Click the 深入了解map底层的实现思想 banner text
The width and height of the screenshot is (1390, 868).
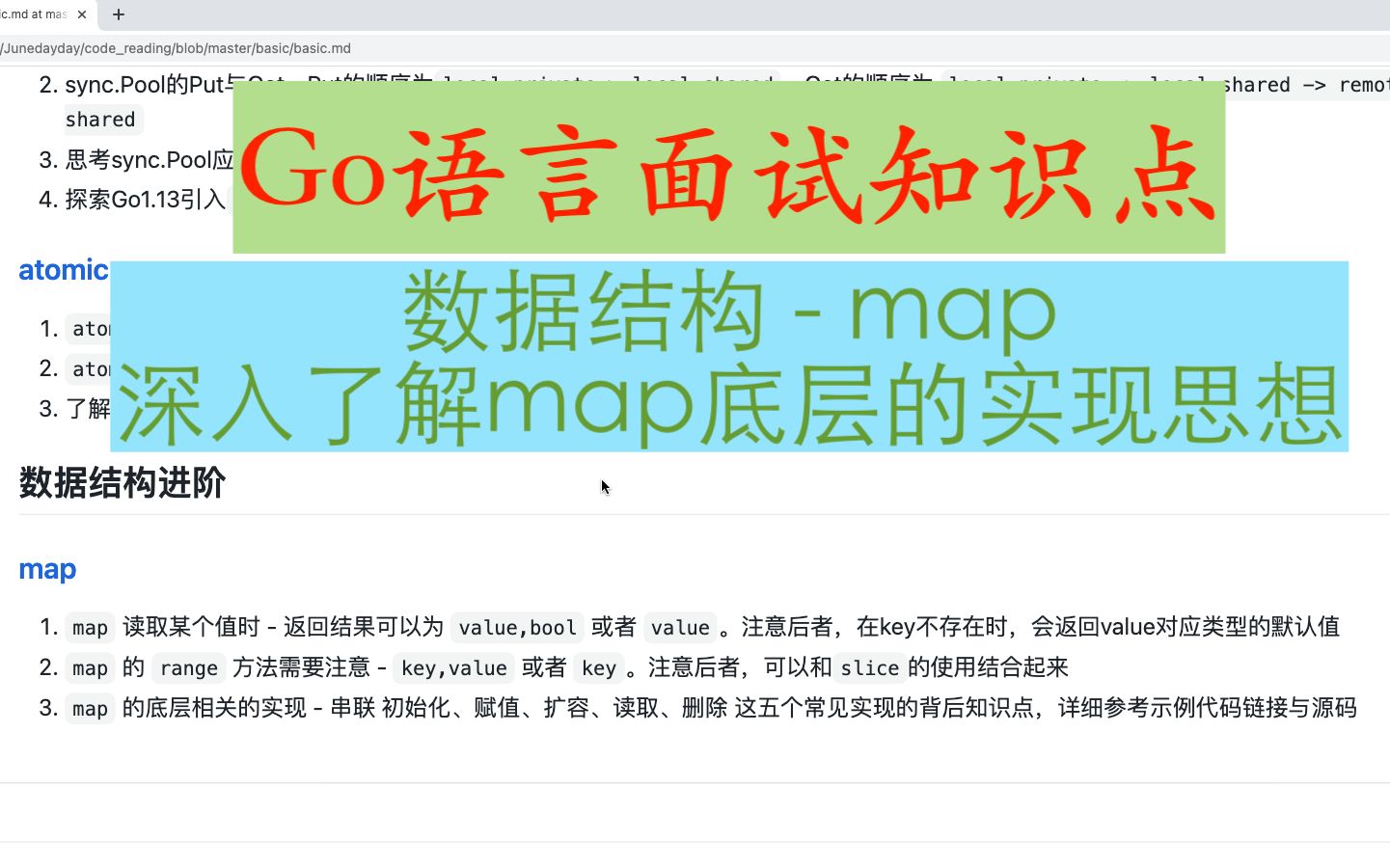729,405
